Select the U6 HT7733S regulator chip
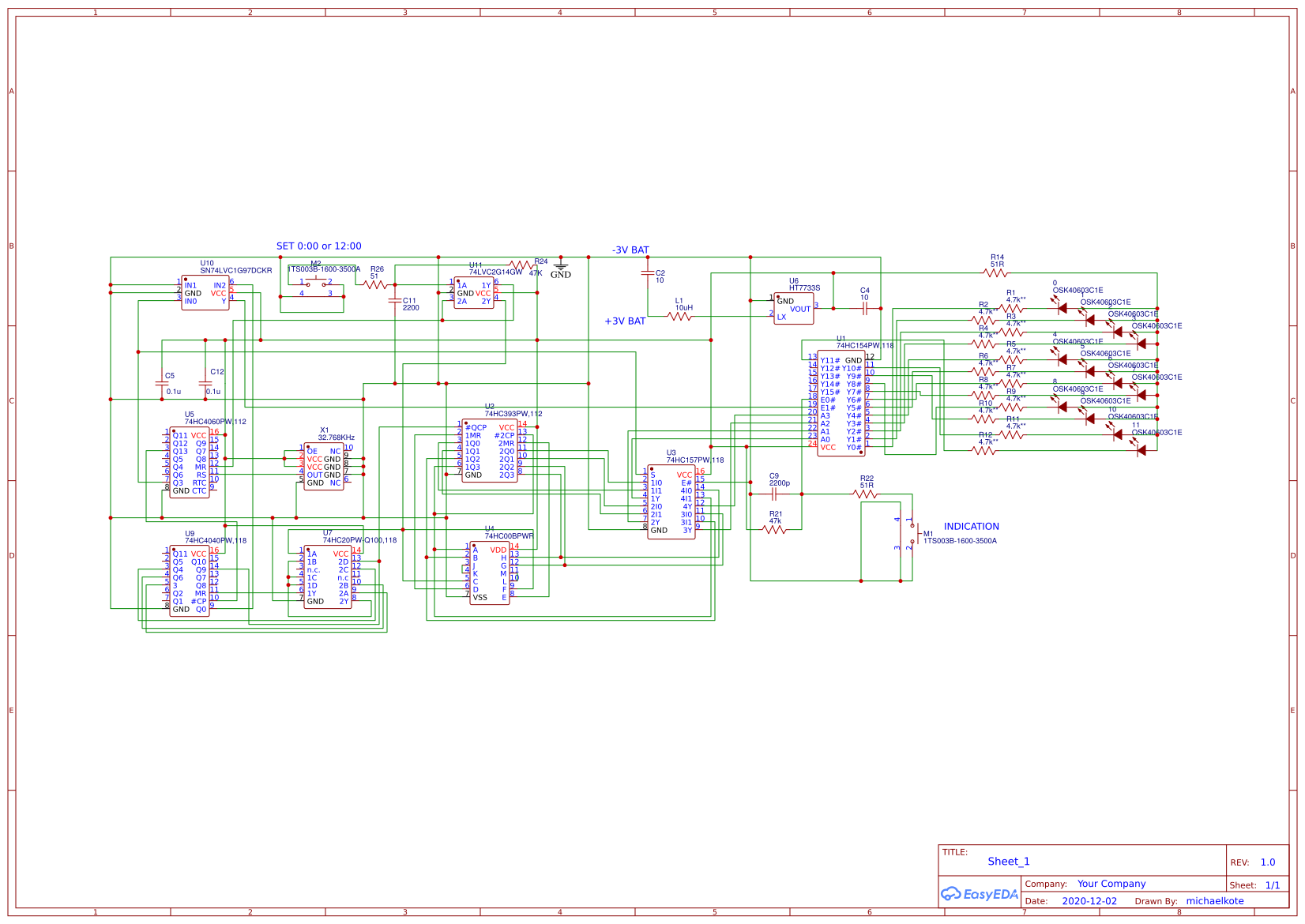Viewport: 1305px width, 924px height. [x=793, y=309]
